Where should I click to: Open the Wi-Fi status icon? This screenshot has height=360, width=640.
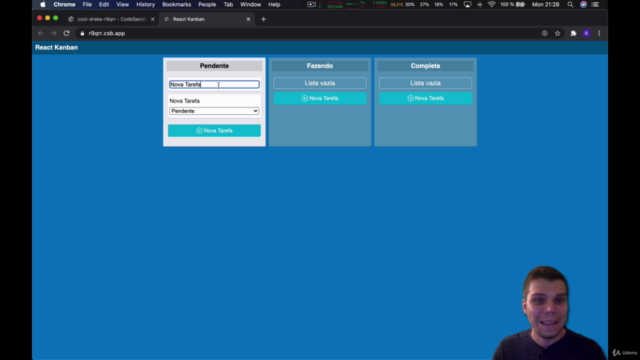(491, 4)
